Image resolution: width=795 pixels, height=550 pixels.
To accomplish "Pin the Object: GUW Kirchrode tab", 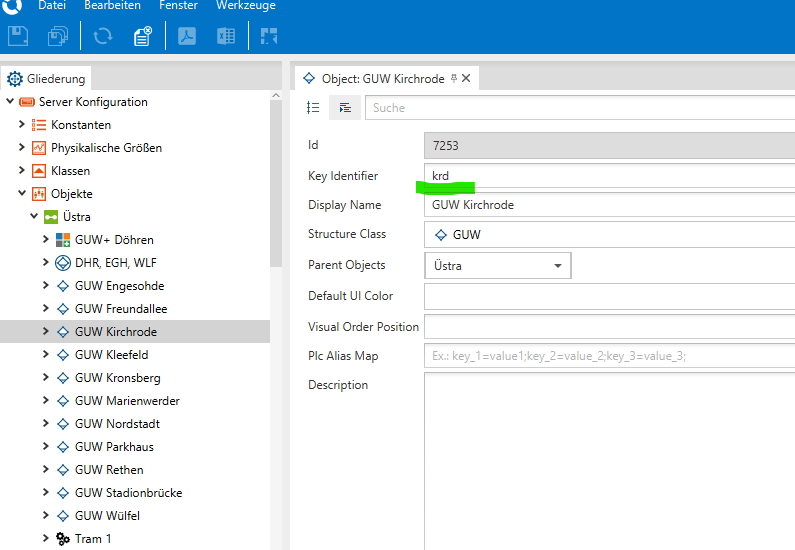I will pos(454,78).
